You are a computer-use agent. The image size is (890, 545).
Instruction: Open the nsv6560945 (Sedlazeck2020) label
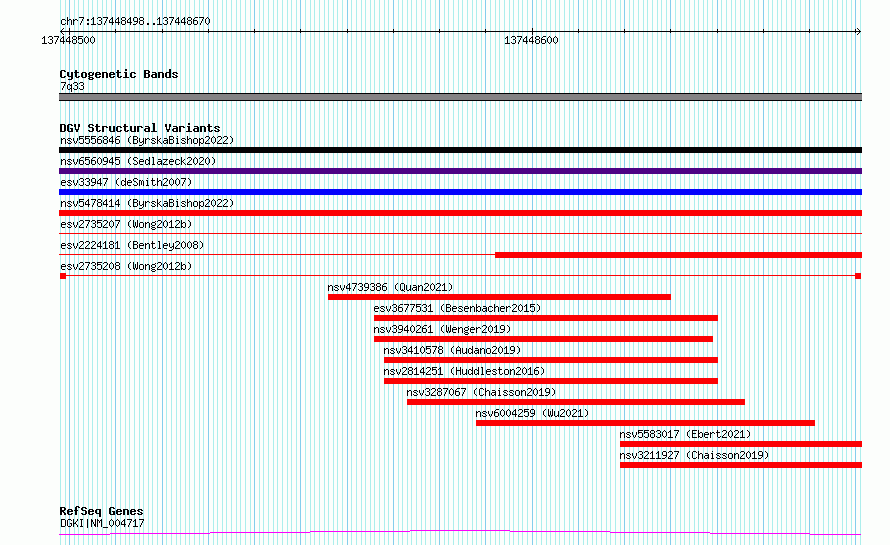coord(138,161)
